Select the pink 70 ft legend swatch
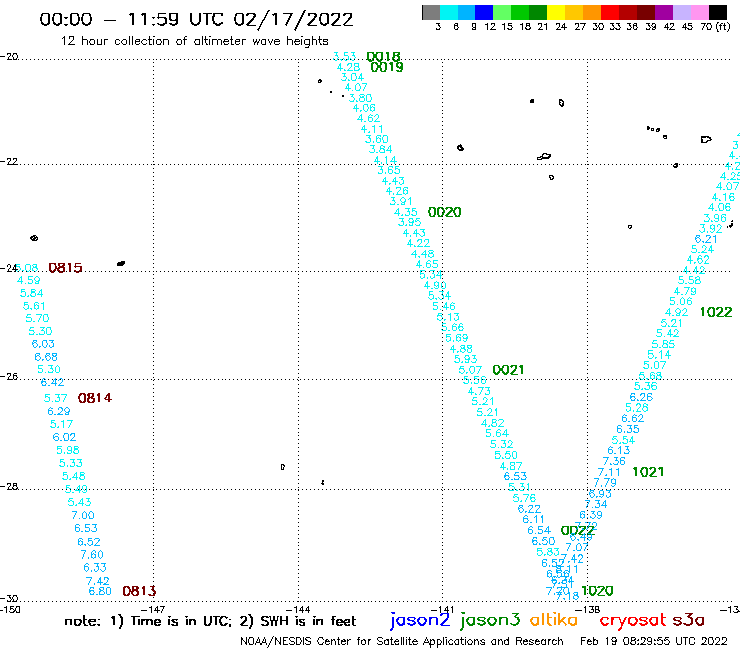 pos(698,12)
